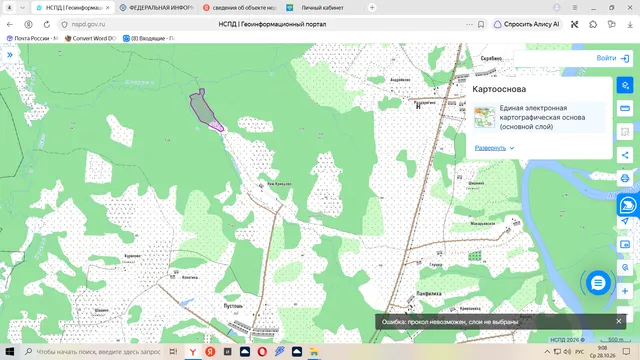Open the round chat support button

(598, 283)
